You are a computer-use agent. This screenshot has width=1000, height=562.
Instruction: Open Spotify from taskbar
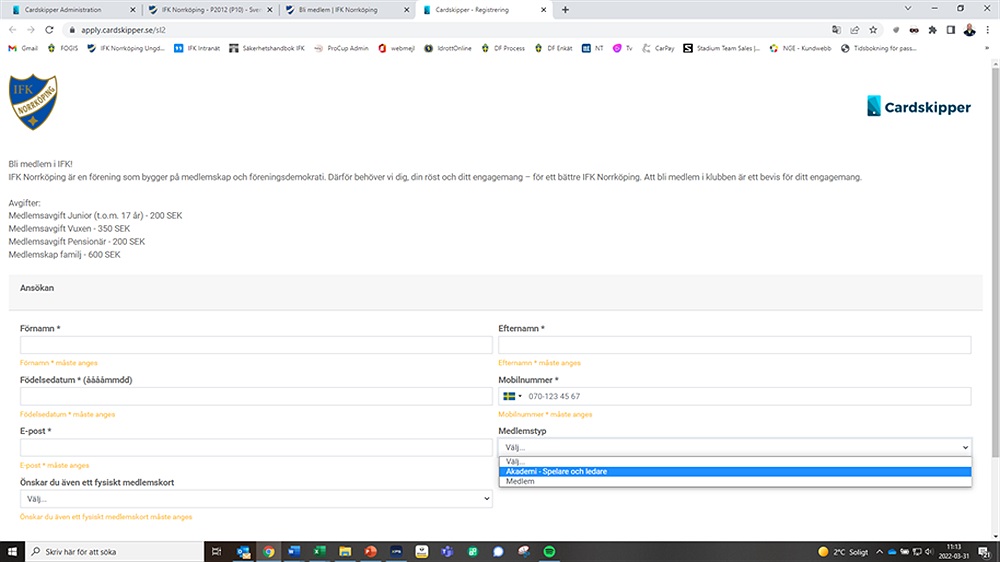pos(549,552)
